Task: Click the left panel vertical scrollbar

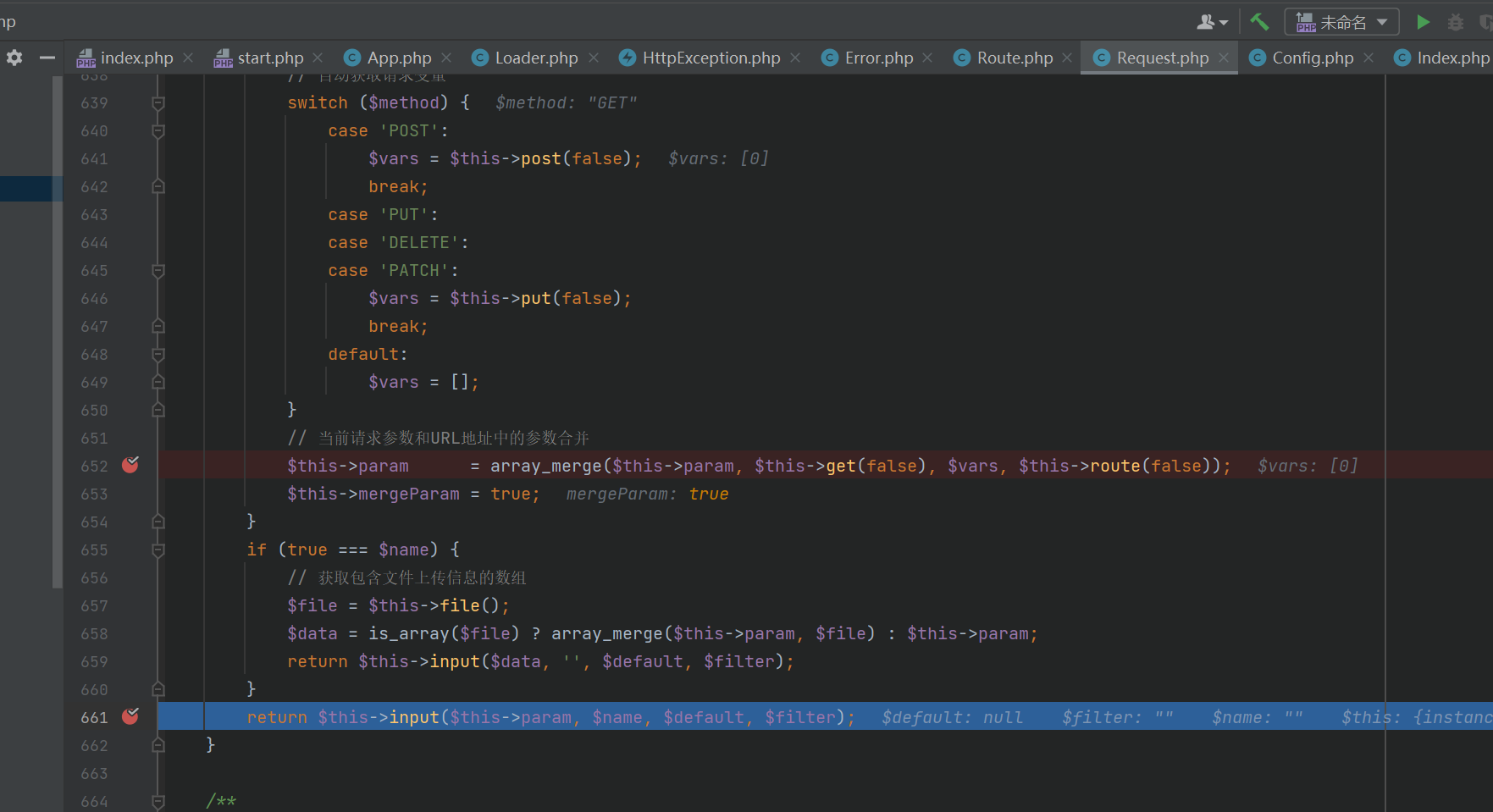Action: (x=58, y=332)
